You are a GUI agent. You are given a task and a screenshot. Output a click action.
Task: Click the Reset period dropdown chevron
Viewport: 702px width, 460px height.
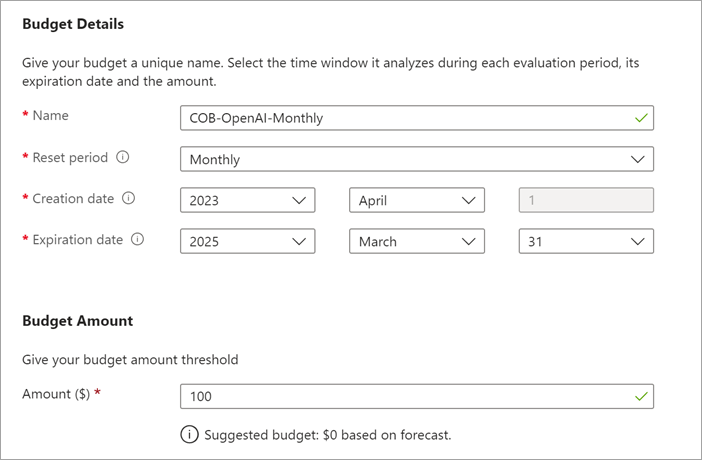pyautogui.click(x=638, y=159)
